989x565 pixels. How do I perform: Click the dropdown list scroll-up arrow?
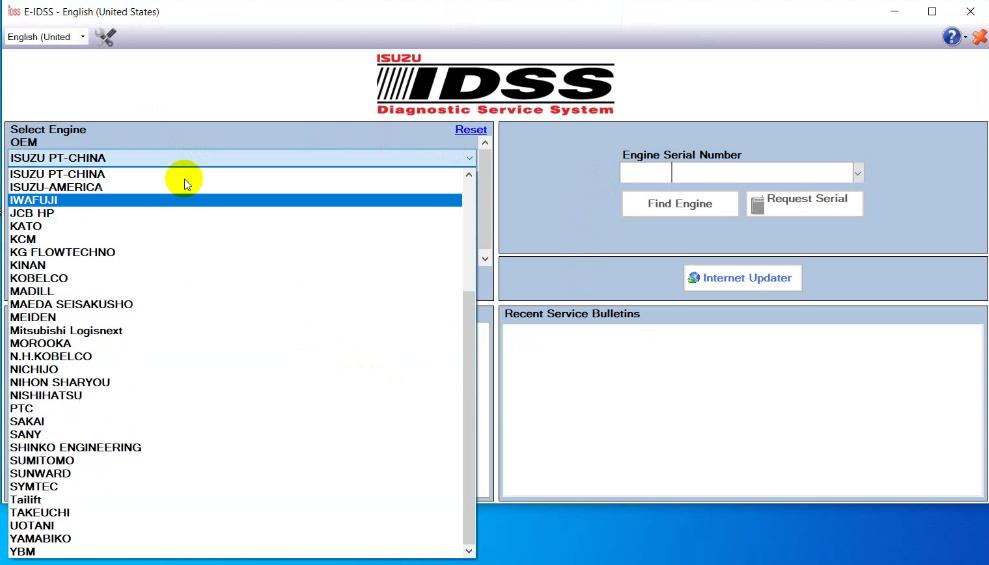tap(469, 175)
